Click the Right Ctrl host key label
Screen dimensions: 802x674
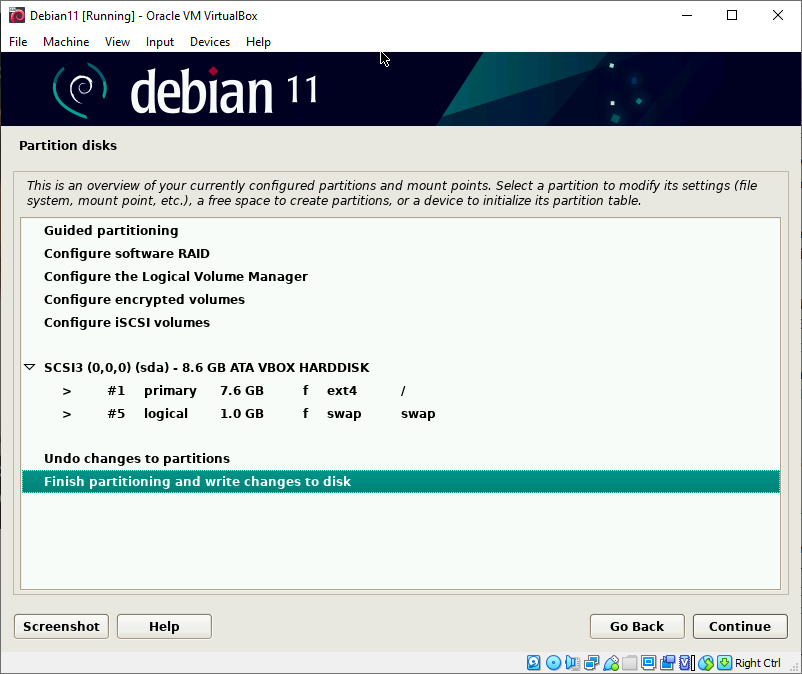tap(758, 663)
